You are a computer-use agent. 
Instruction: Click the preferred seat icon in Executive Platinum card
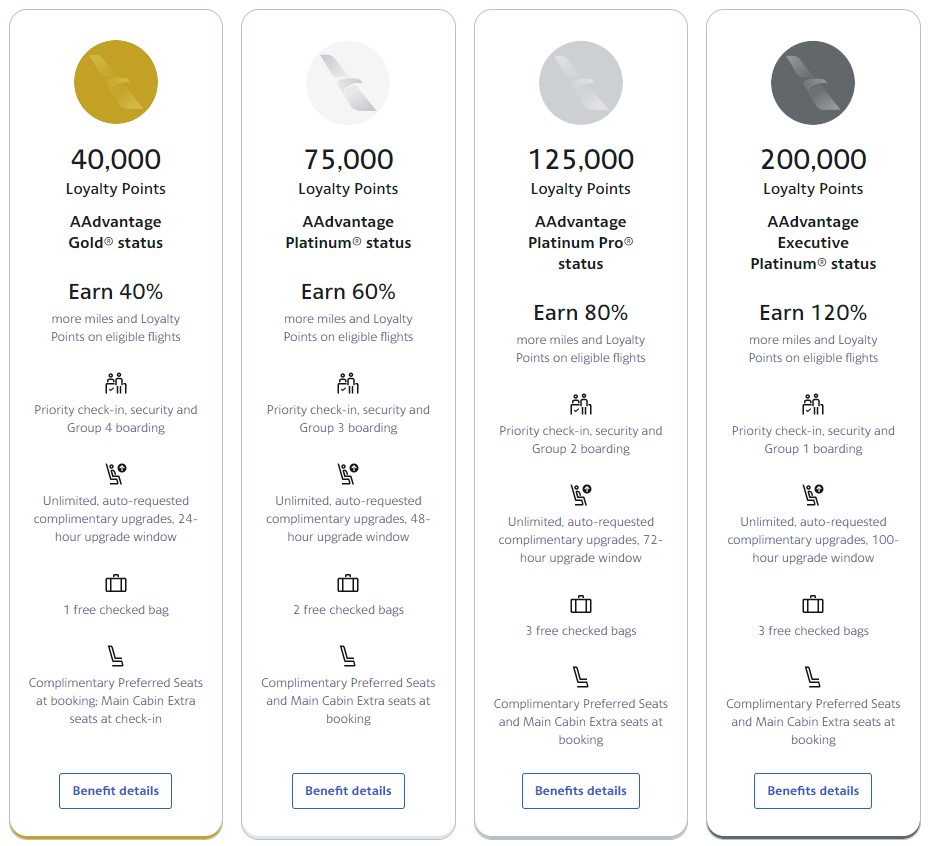point(813,677)
